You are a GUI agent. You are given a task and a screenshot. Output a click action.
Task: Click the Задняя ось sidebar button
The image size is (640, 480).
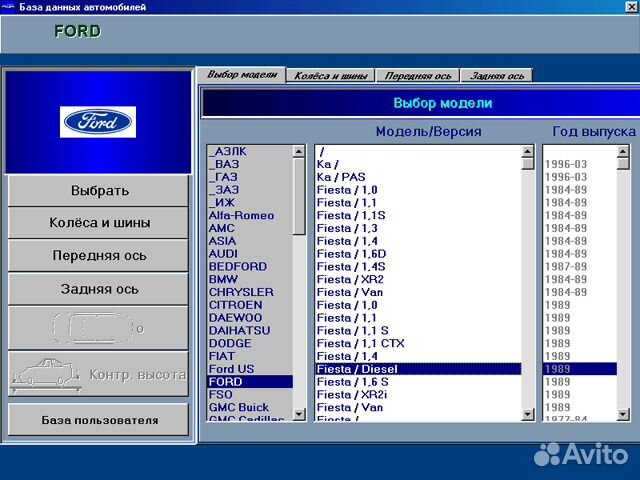pos(98,289)
